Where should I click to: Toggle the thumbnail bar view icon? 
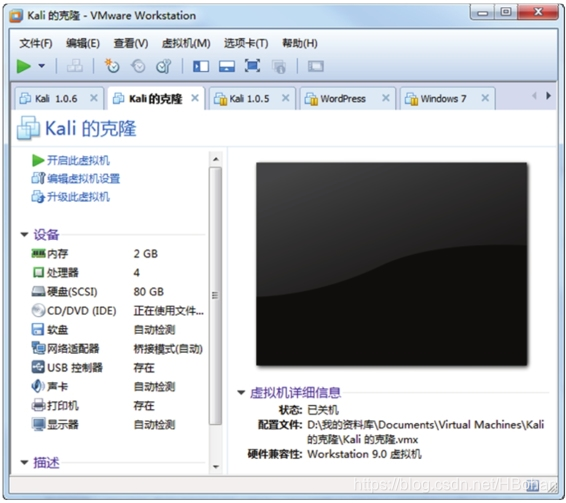[x=227, y=66]
